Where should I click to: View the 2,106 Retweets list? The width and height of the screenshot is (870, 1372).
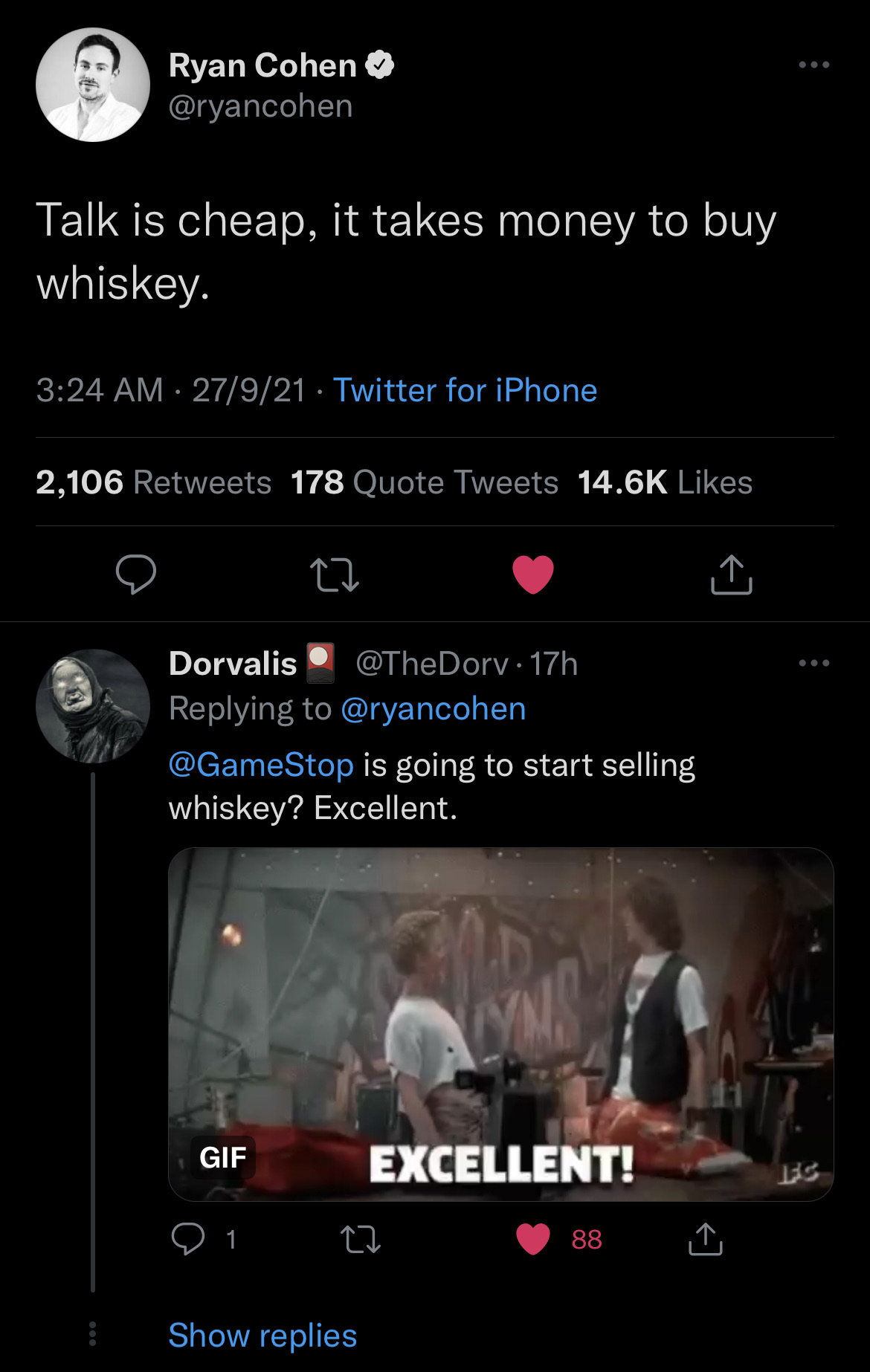pos(154,482)
